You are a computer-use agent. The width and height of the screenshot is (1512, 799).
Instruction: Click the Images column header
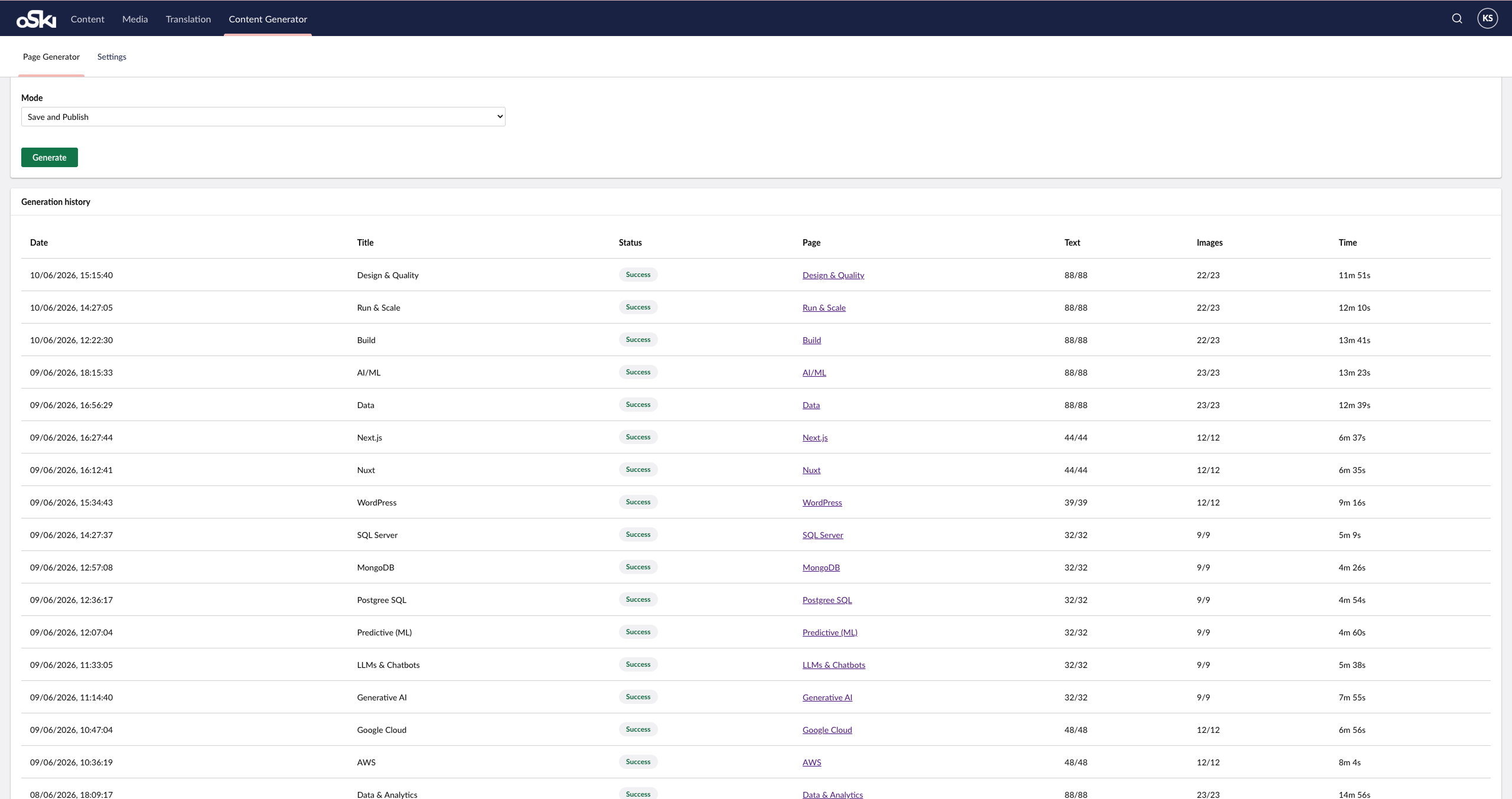[x=1210, y=243]
